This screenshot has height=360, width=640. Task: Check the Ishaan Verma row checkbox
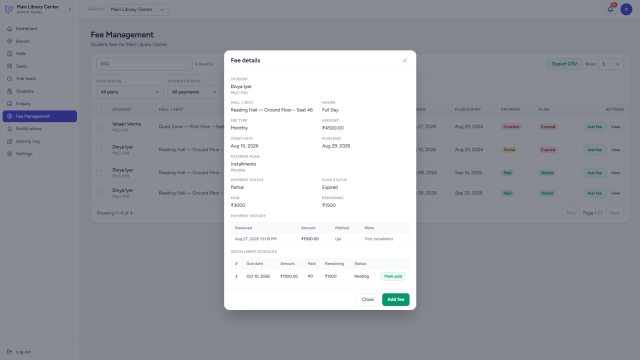point(99,127)
